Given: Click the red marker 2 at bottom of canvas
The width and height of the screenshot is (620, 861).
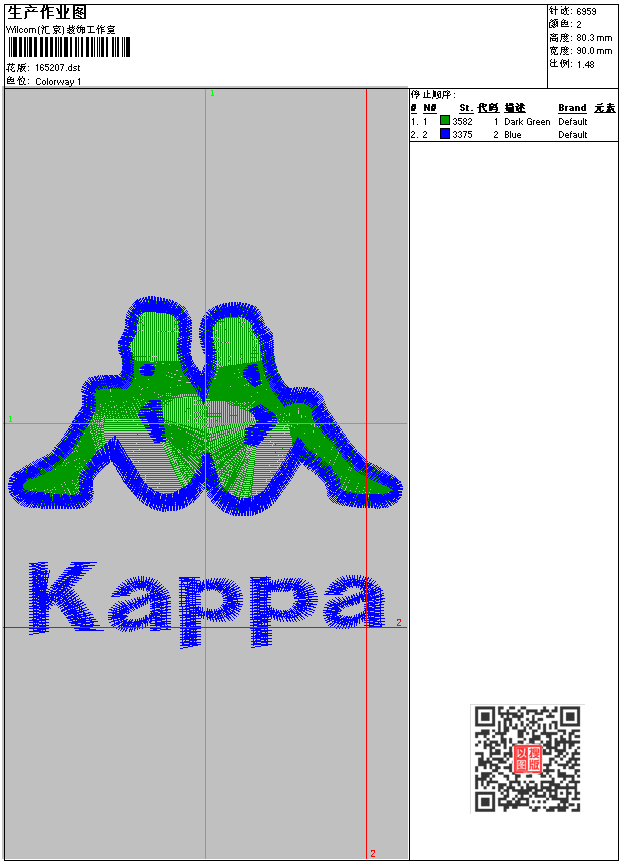Looking at the screenshot, I should tap(373, 853).
